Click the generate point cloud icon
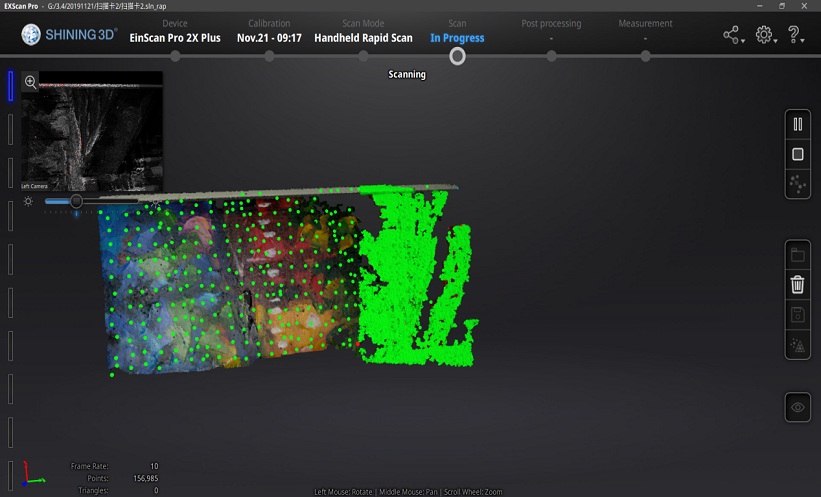 click(x=797, y=184)
